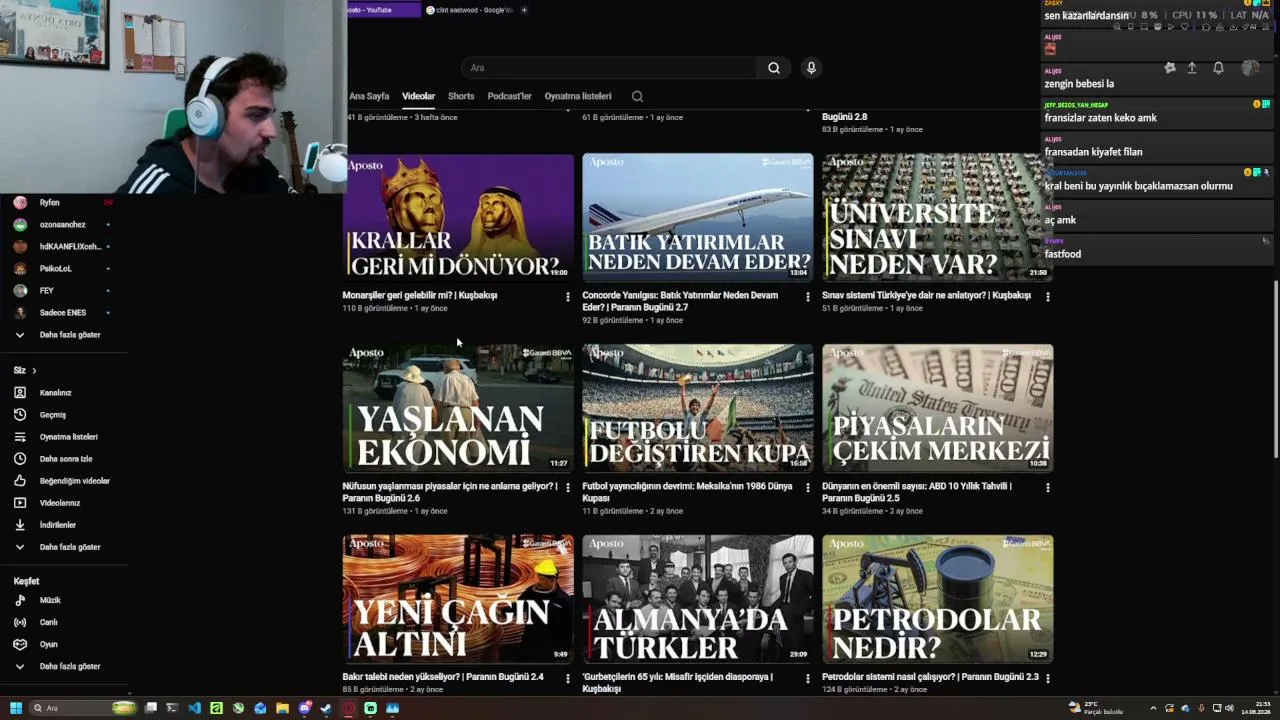Open the Terminal taskbar icon
Screen dimensions: 1280x720
pos(172,708)
